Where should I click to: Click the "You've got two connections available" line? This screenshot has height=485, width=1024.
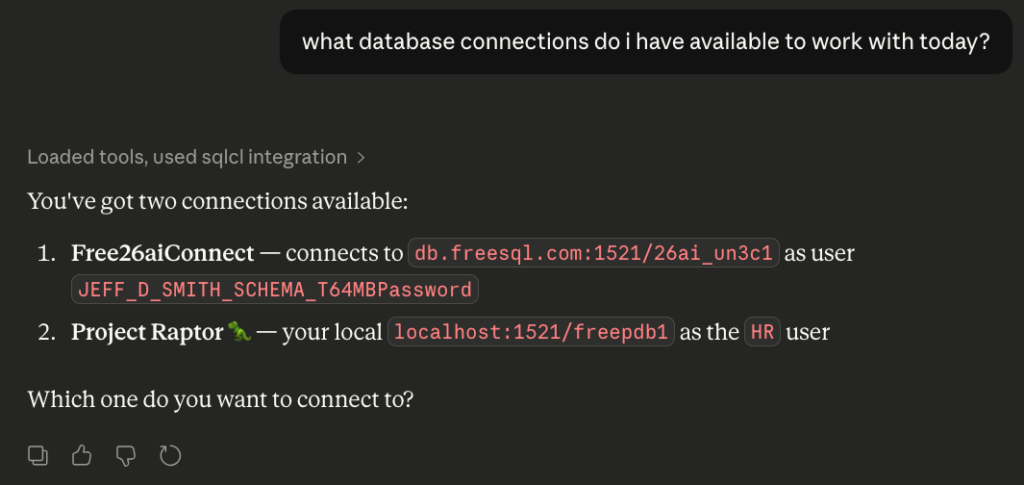(x=217, y=201)
